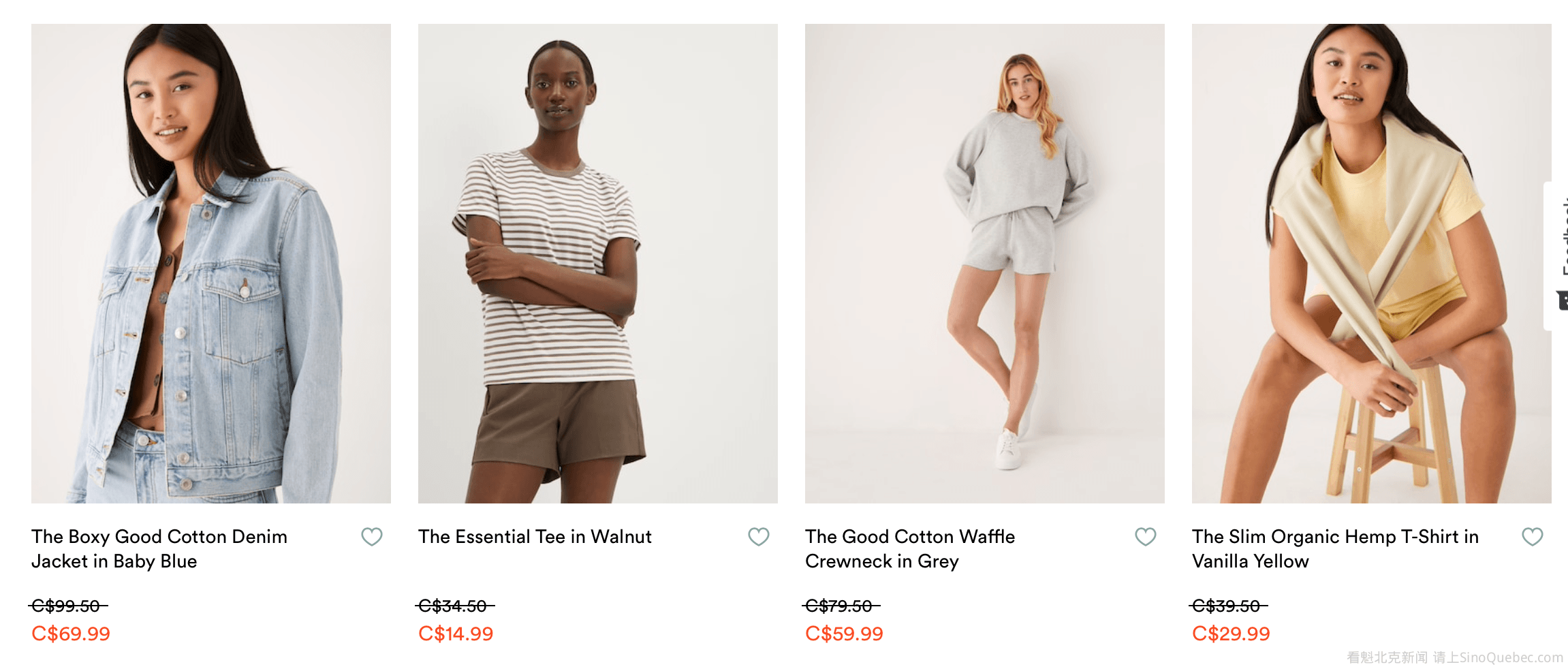The height and width of the screenshot is (669, 1568).
Task: Open Good Cotton Waffle Crewneck in Grey title
Action: tap(910, 549)
